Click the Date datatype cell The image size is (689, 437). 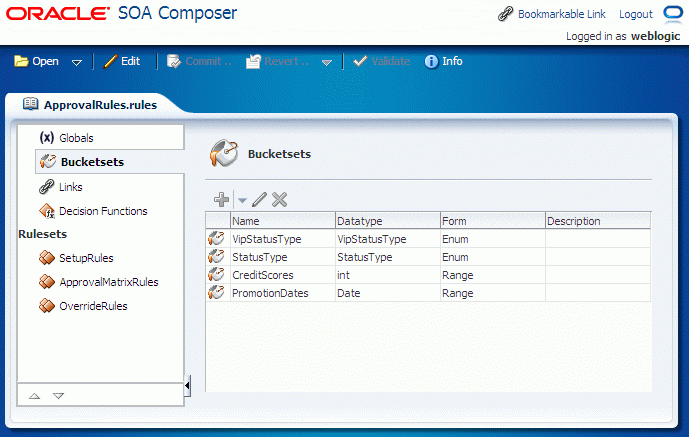(388, 293)
